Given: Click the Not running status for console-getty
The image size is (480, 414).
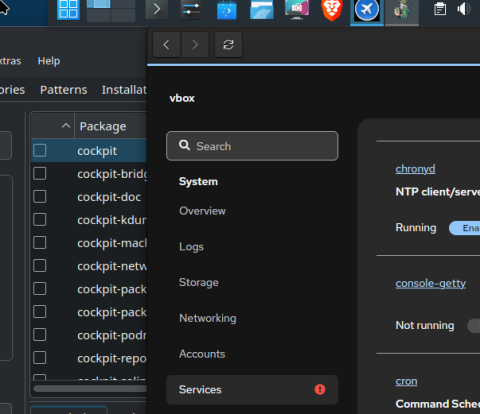Looking at the screenshot, I should 425,325.
